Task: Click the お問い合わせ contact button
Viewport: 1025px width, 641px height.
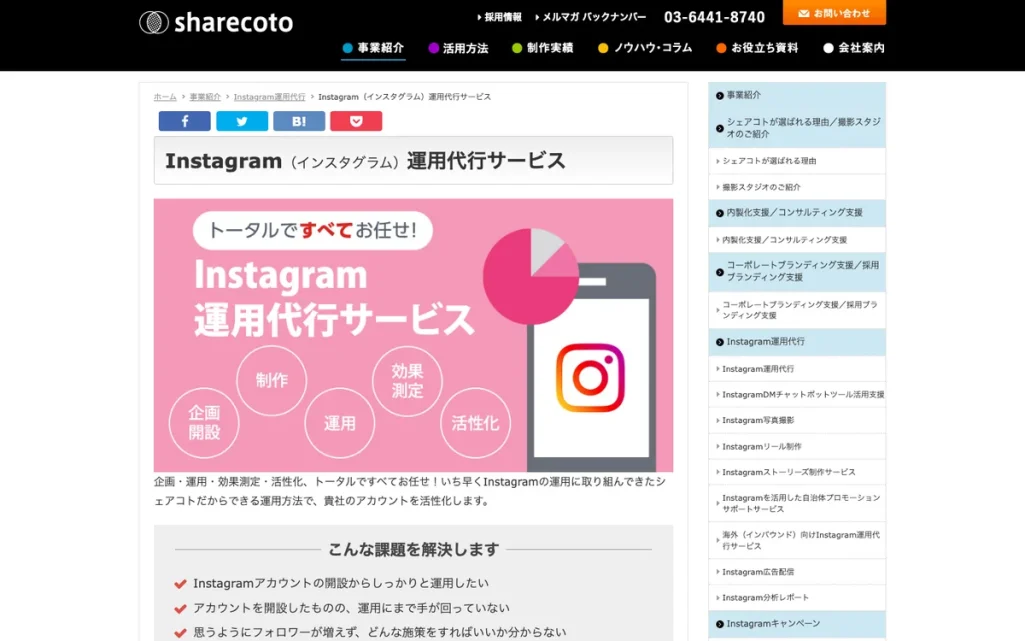Action: (x=834, y=12)
